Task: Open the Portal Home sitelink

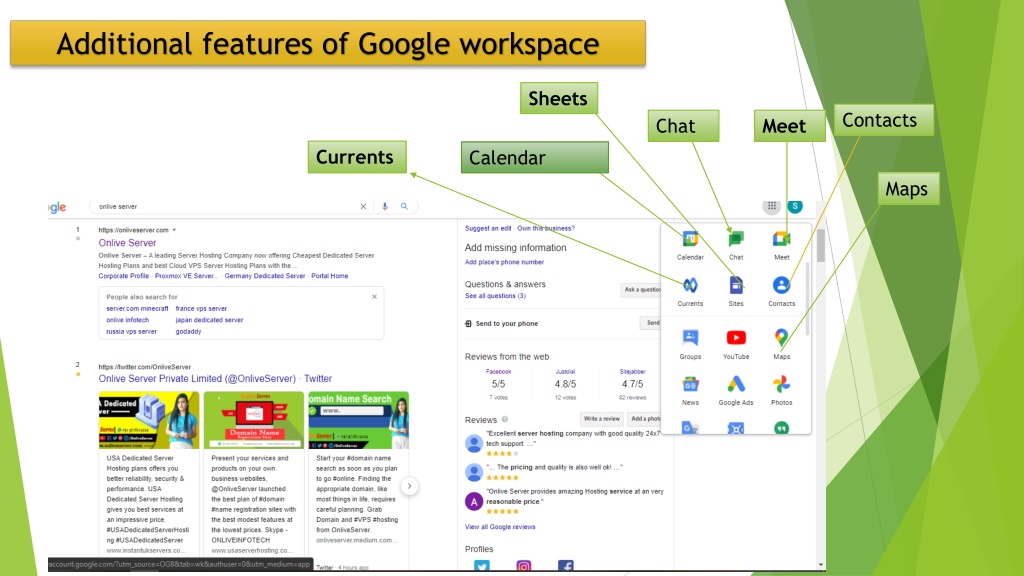Action: (330, 276)
